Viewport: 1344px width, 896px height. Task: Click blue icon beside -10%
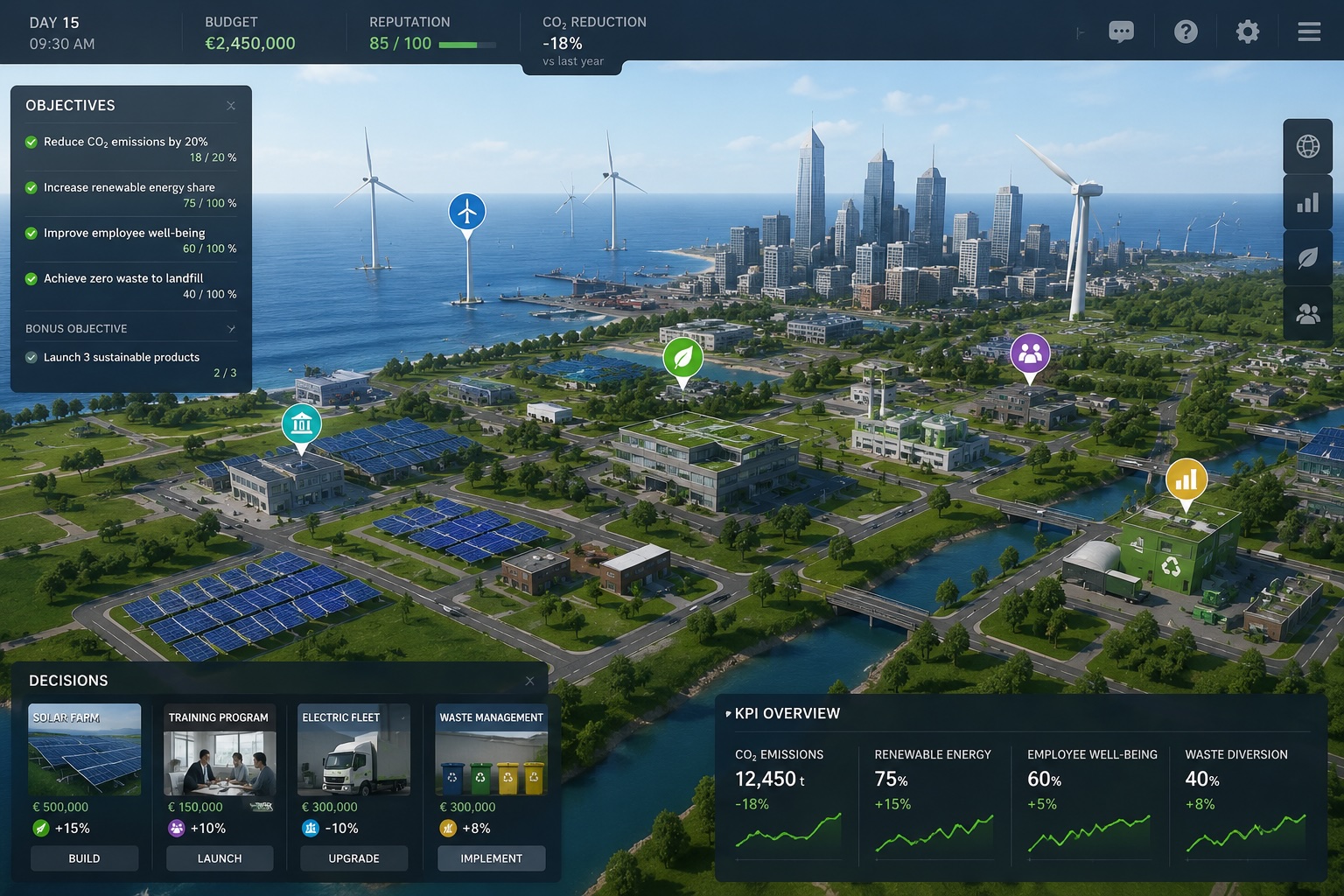click(x=310, y=828)
